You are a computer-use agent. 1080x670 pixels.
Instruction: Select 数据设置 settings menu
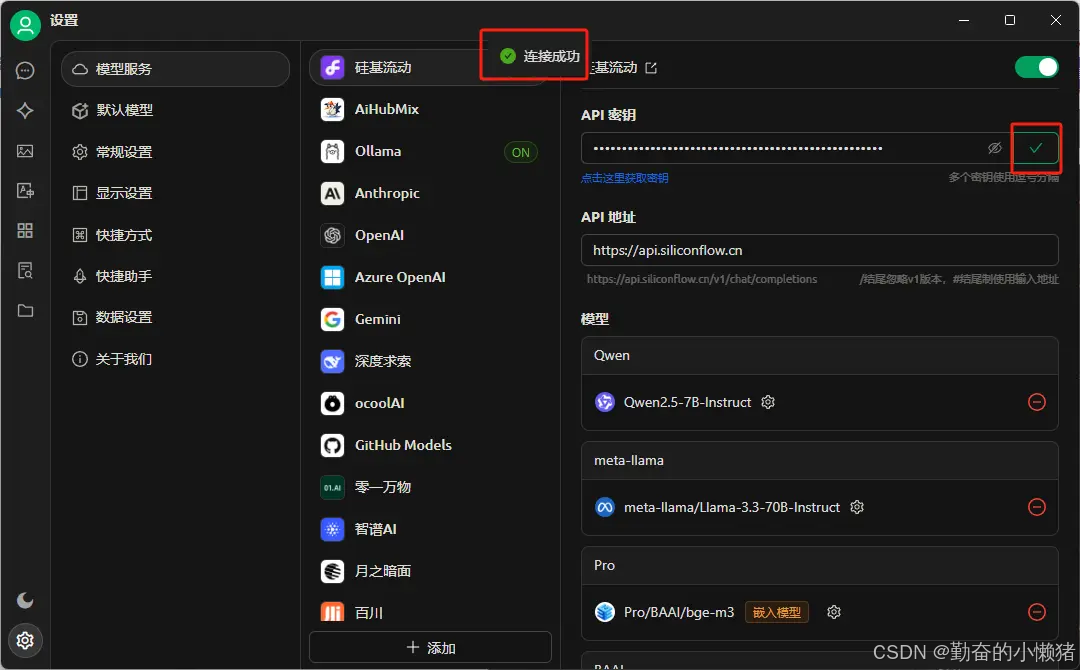pyautogui.click(x=176, y=317)
